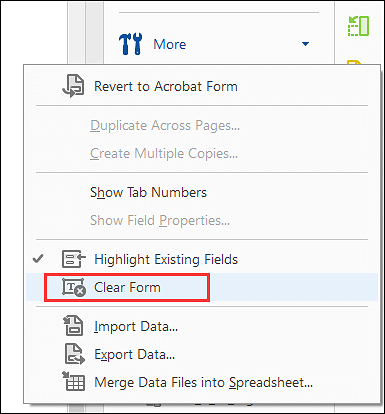Expand the More dropdown arrow
Screen dimensions: 385x414
305,44
